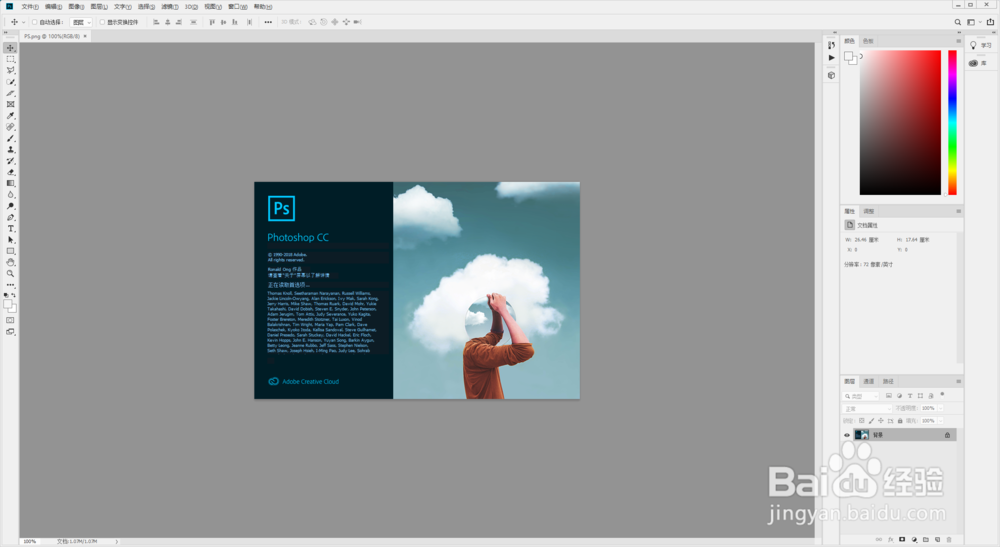Toggle Quick Mask mode
Viewport: 1000px width, 547px height.
[10, 321]
